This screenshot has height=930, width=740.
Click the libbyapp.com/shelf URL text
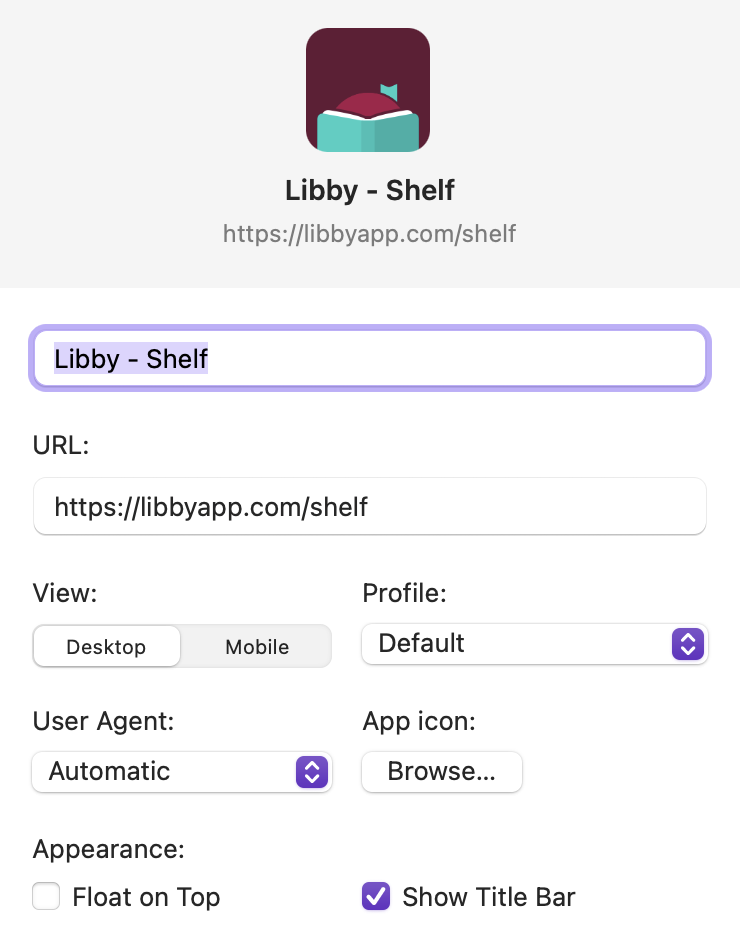pyautogui.click(x=369, y=233)
